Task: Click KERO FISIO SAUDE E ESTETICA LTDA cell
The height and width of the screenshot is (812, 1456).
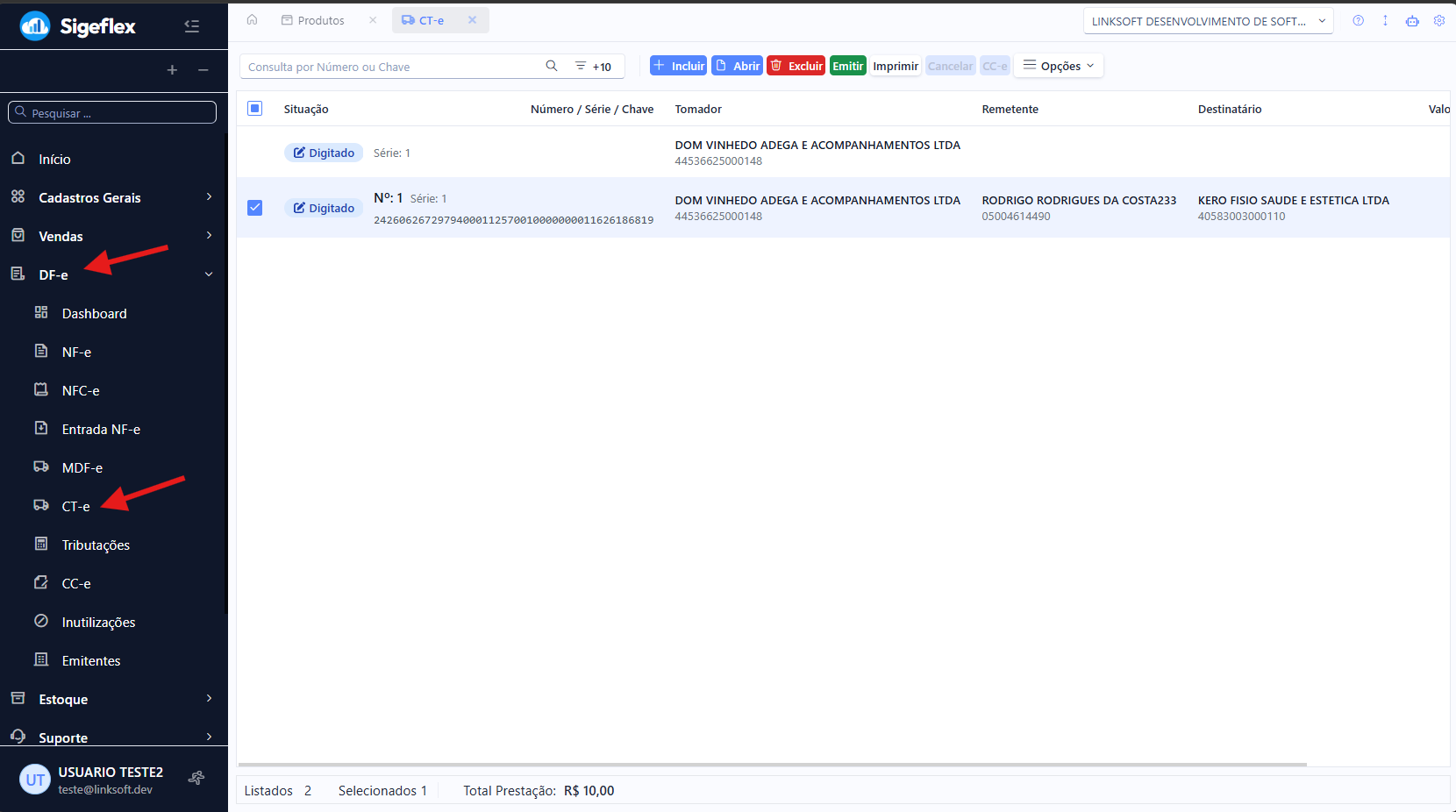Action: (x=1293, y=200)
